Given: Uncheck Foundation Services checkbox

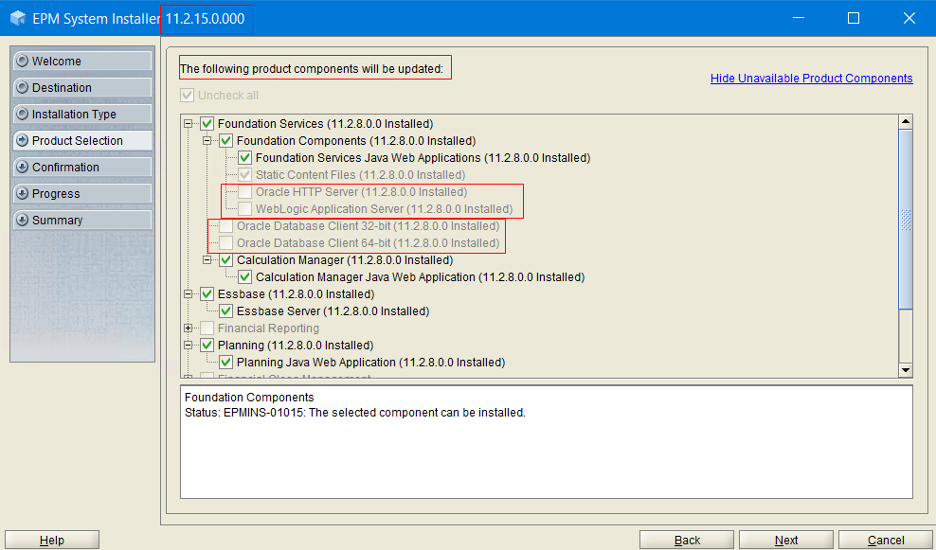Looking at the screenshot, I should pos(207,124).
